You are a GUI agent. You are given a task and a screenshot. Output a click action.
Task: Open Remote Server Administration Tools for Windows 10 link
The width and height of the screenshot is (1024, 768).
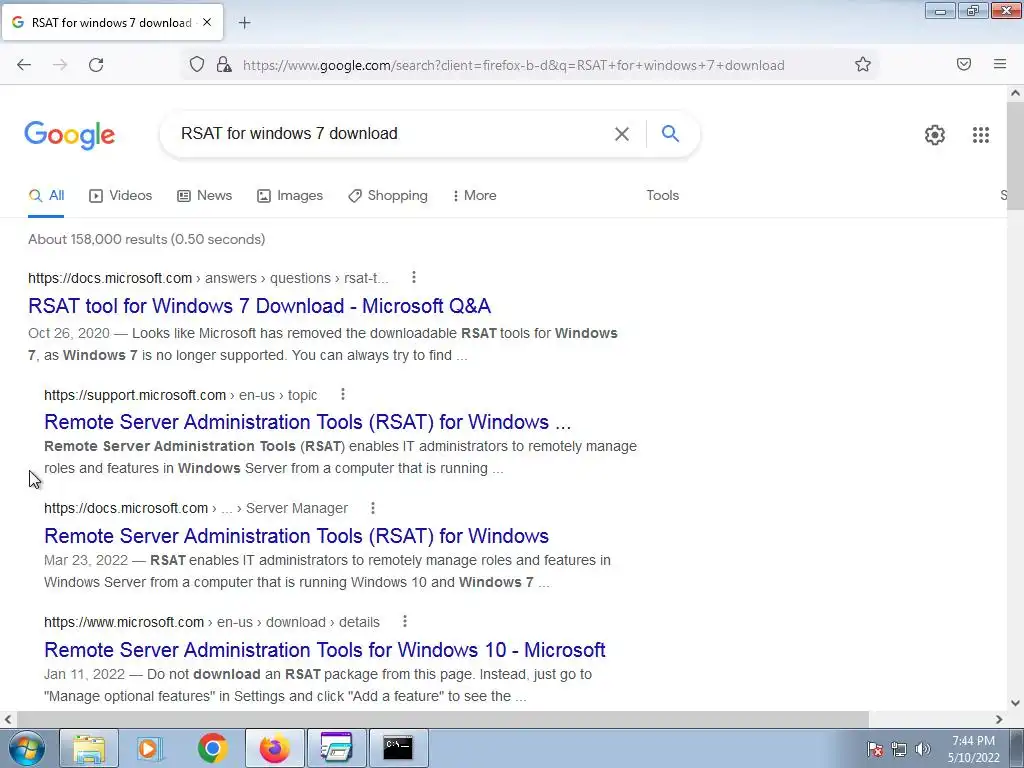pos(325,650)
